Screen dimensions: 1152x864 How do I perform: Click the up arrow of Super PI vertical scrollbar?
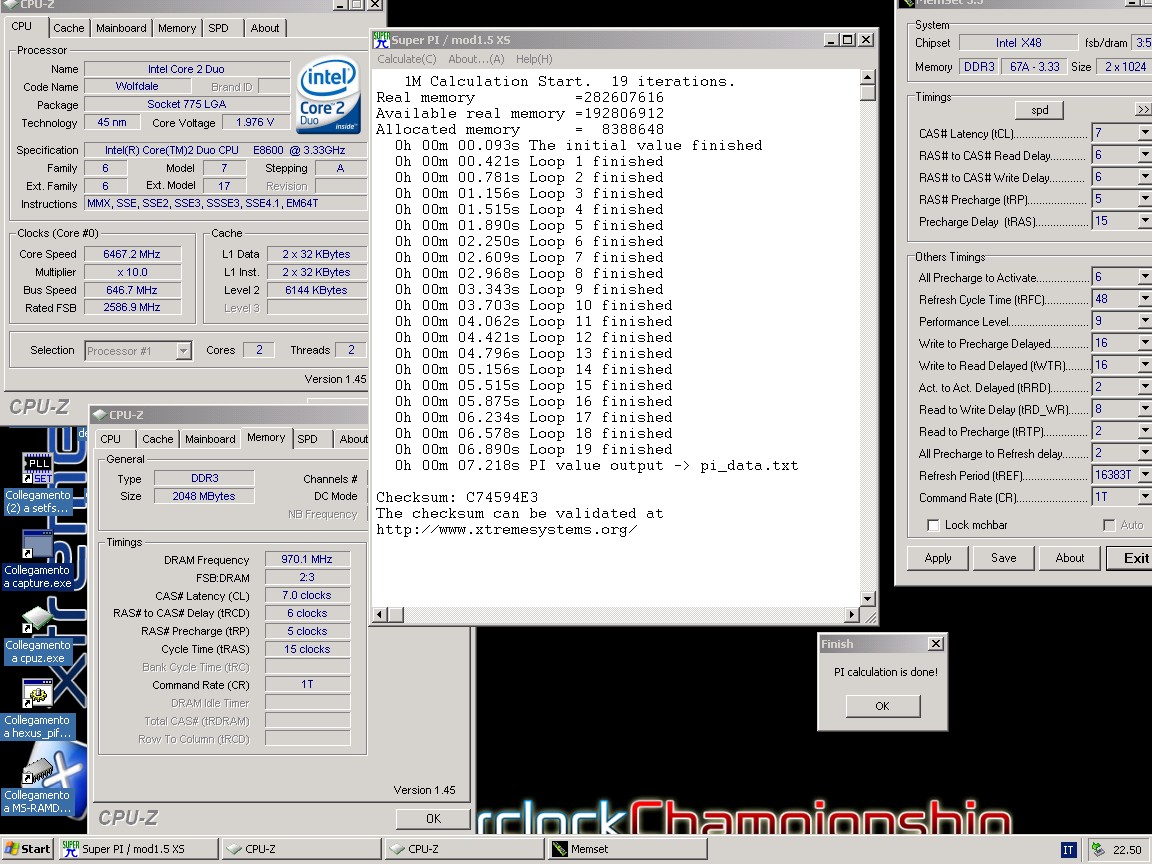pos(867,77)
